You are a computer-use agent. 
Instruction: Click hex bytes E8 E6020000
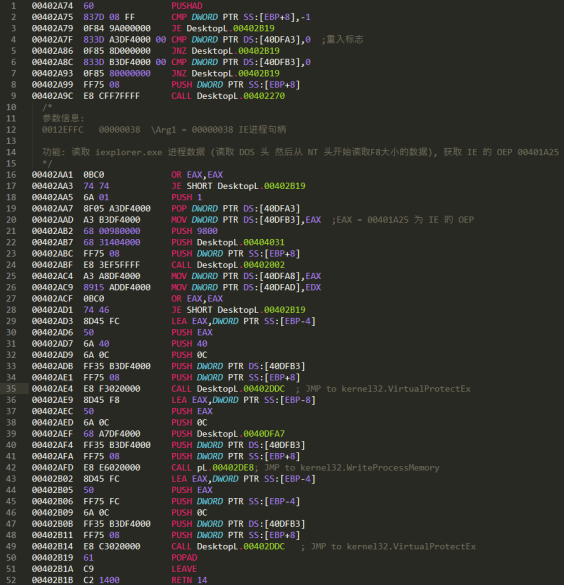(x=112, y=468)
